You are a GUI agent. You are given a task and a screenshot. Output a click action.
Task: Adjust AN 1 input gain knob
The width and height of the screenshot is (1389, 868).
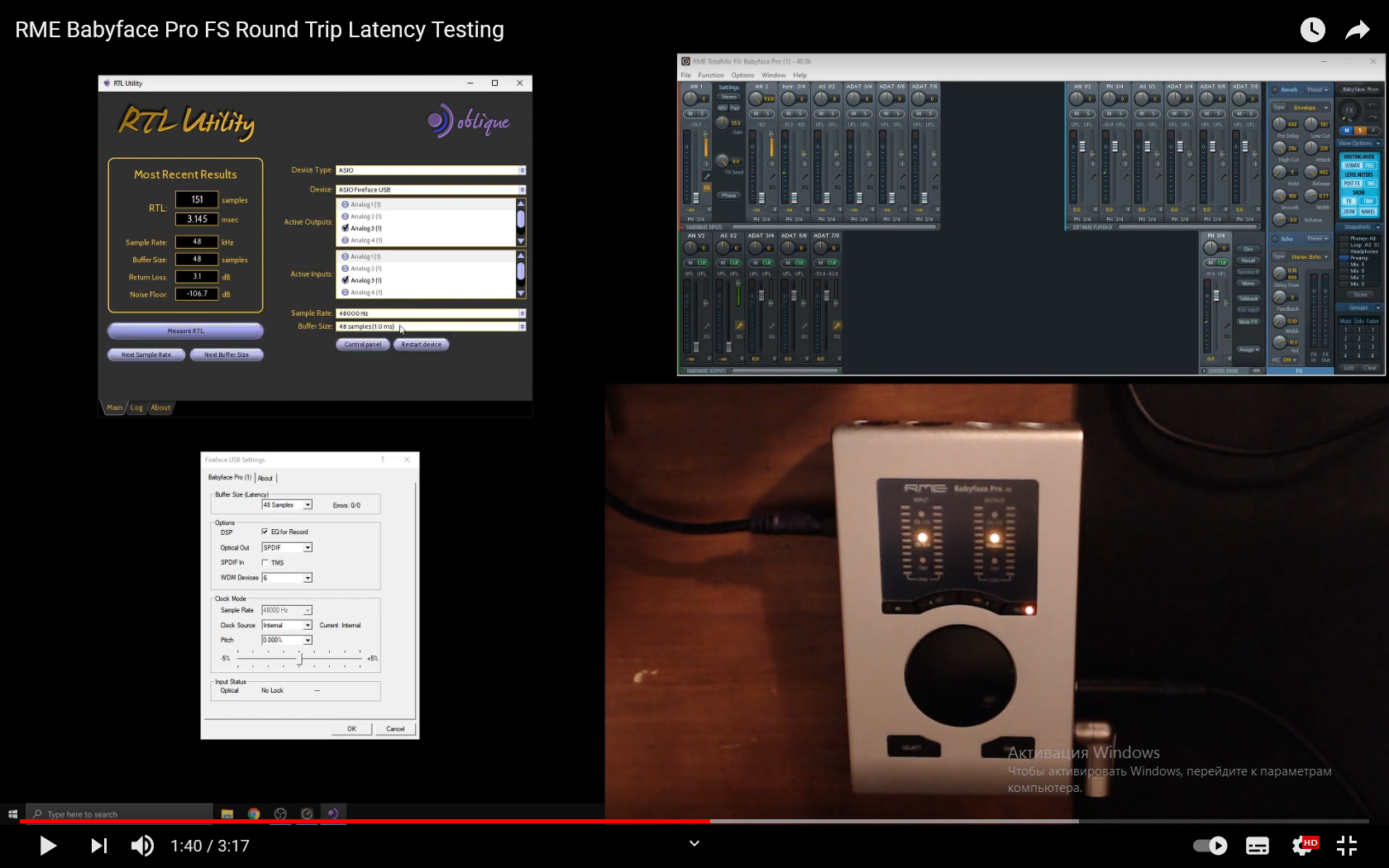click(723, 123)
